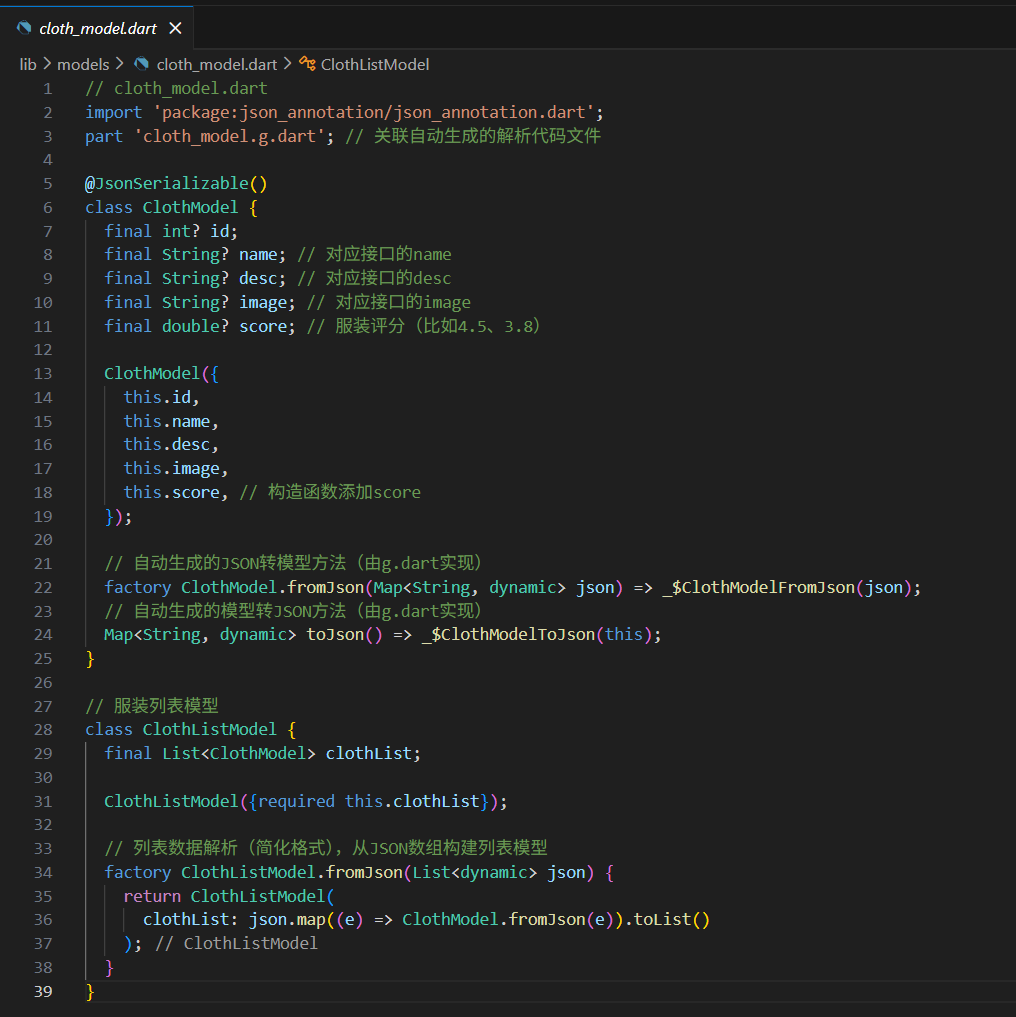The width and height of the screenshot is (1016, 1017).
Task: Click class ClothListModel declaration on line 28
Action: [210, 730]
